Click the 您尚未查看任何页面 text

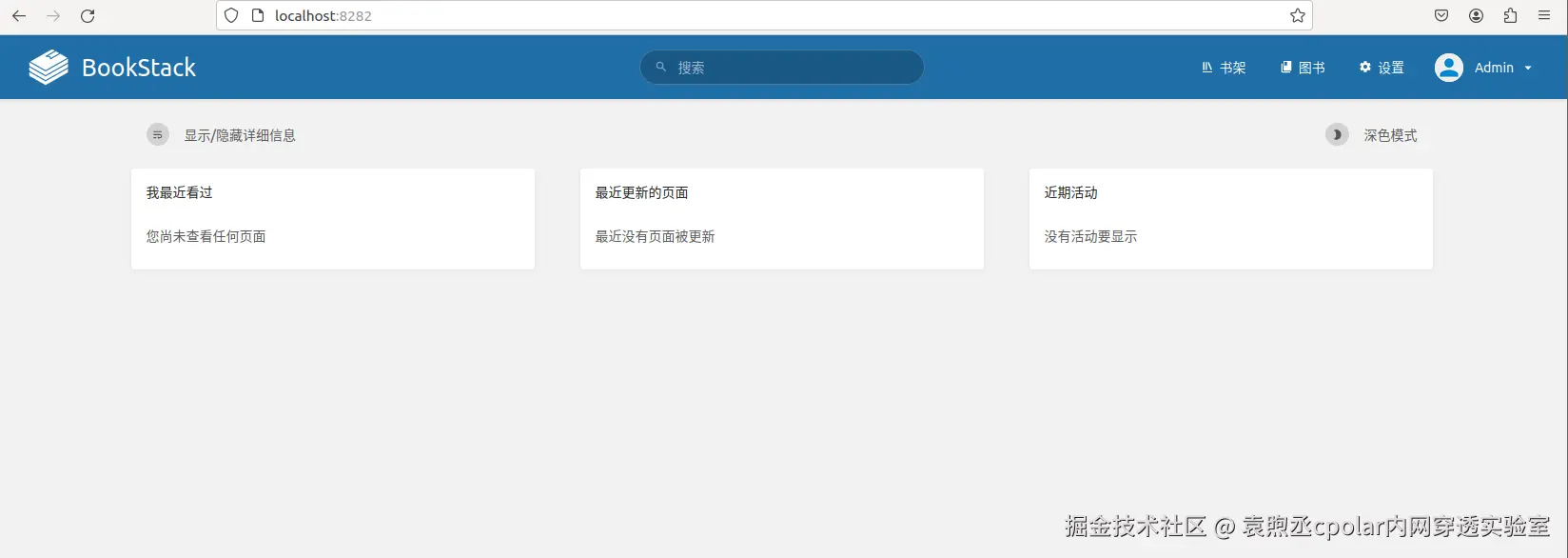click(206, 236)
